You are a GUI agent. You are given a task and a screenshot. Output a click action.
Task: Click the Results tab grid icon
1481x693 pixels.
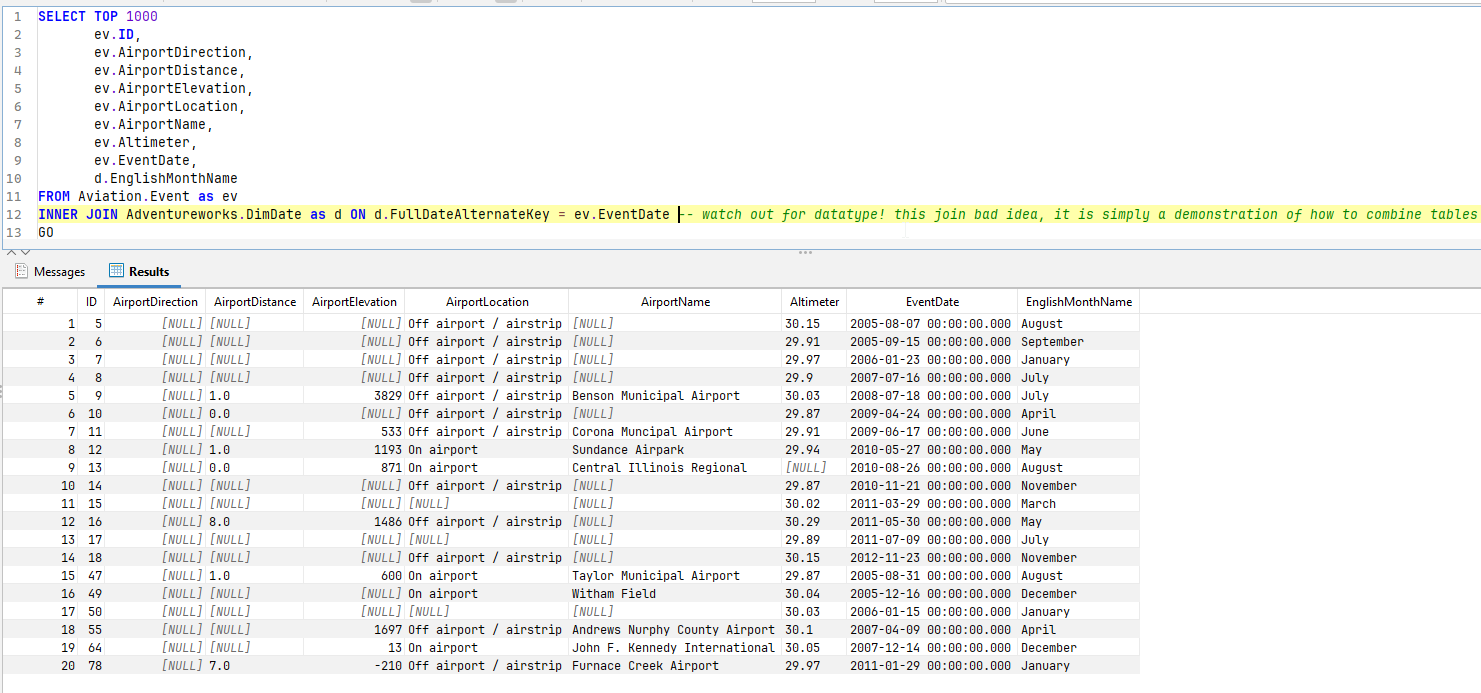point(116,271)
